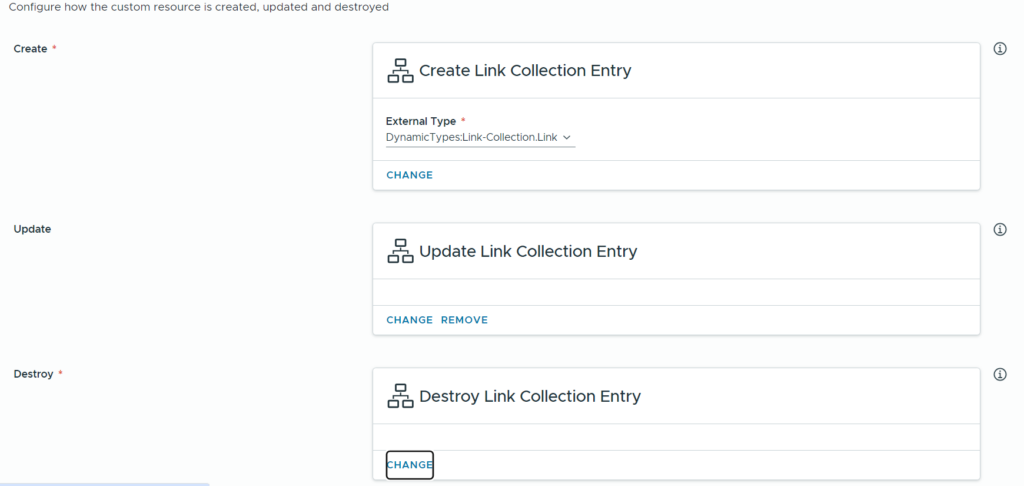Select the Update Link Collection Entry title
Image resolution: width=1024 pixels, height=486 pixels.
pos(528,251)
